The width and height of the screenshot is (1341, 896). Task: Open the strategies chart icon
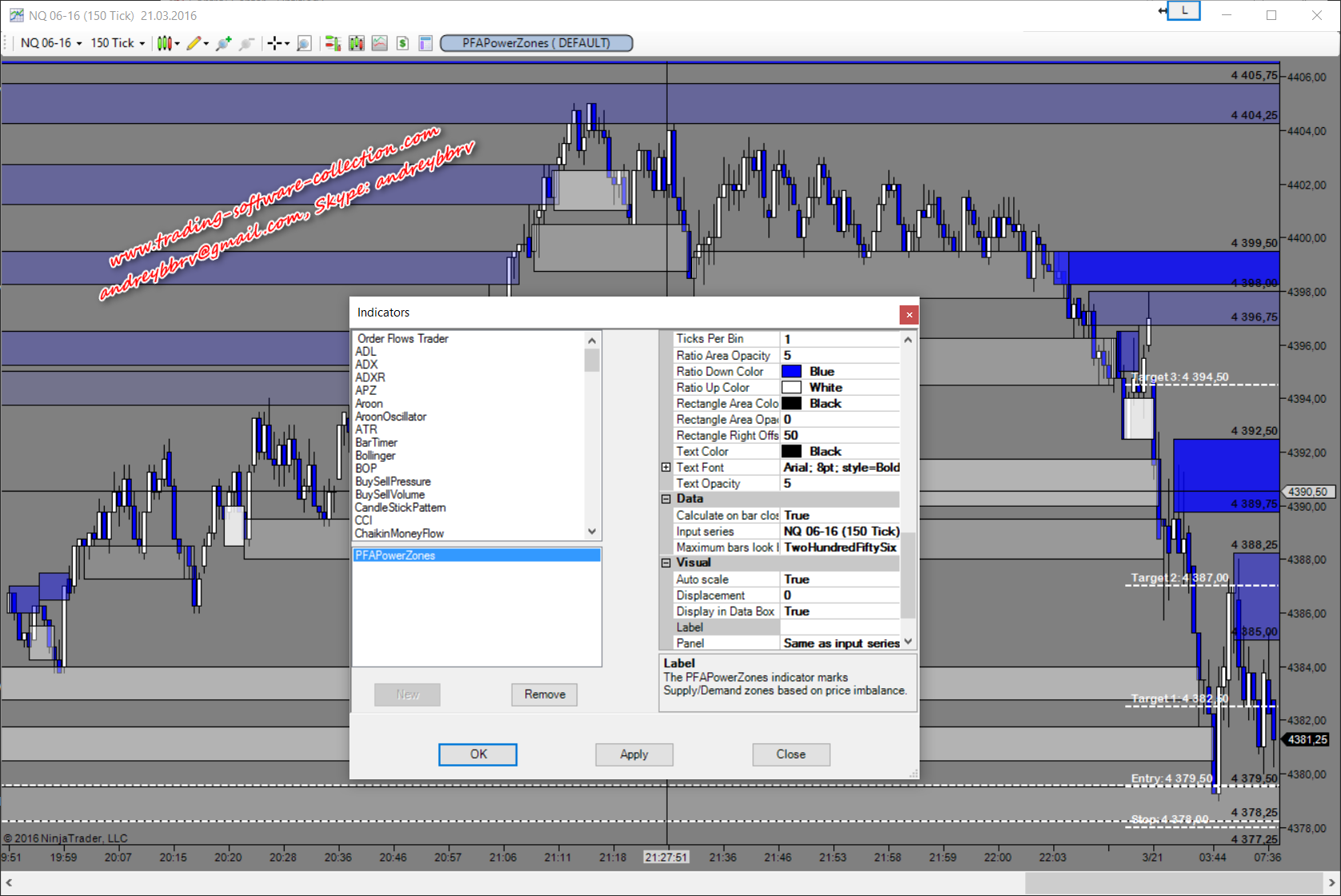[380, 43]
